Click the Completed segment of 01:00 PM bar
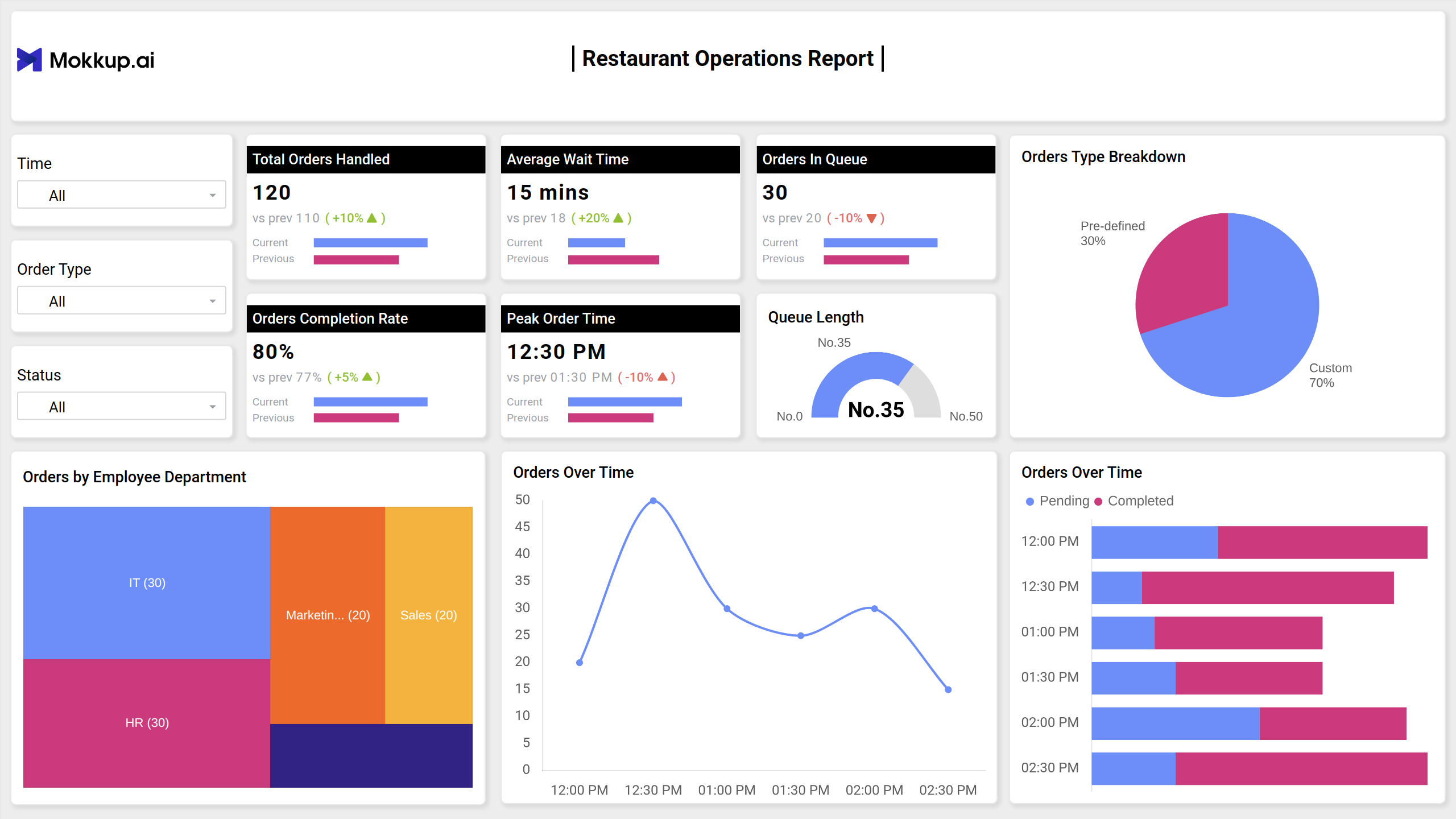This screenshot has width=1456, height=819. pos(1239,633)
